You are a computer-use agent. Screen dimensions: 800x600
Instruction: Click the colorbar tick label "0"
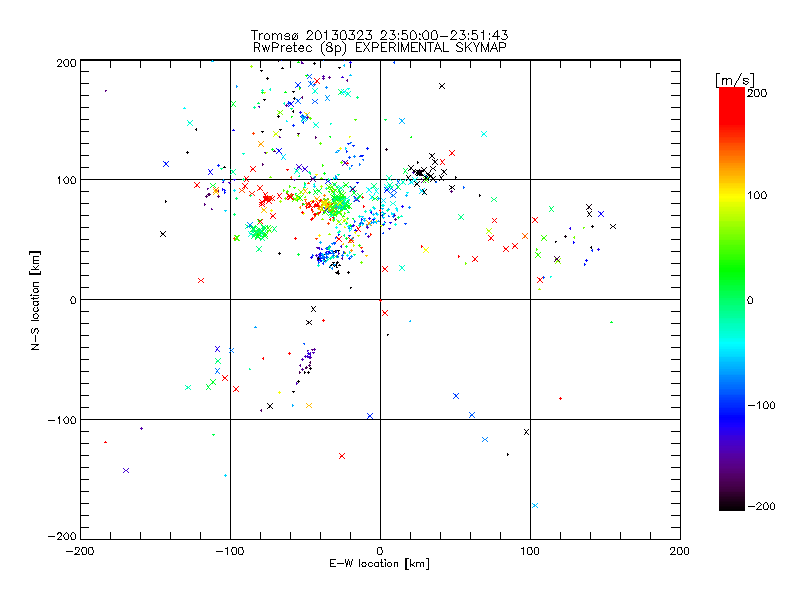point(750,301)
